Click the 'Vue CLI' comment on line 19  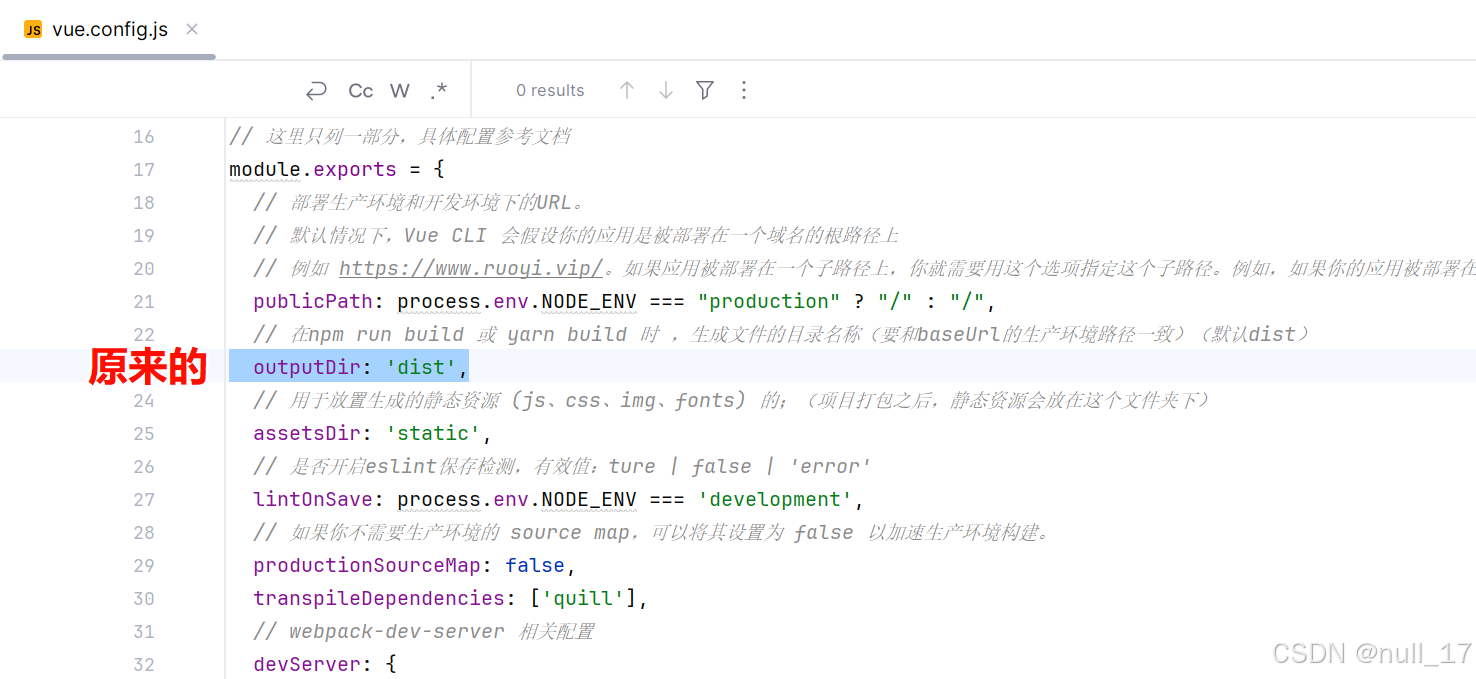pos(576,235)
